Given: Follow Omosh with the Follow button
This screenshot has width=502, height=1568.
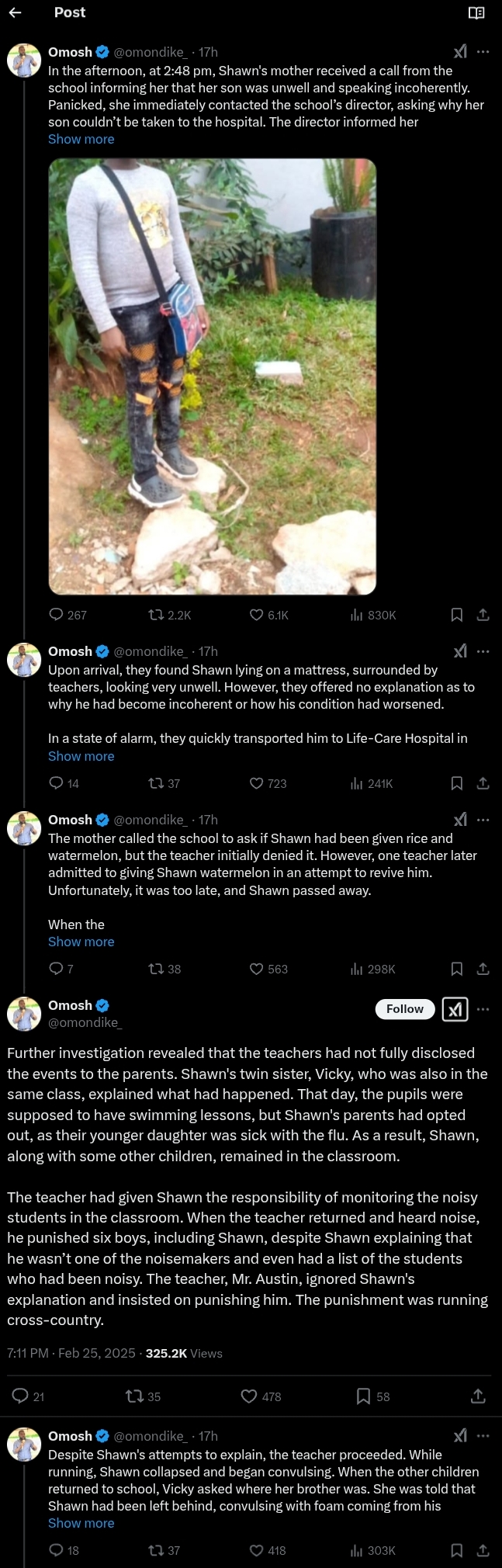Looking at the screenshot, I should pos(405,1009).
